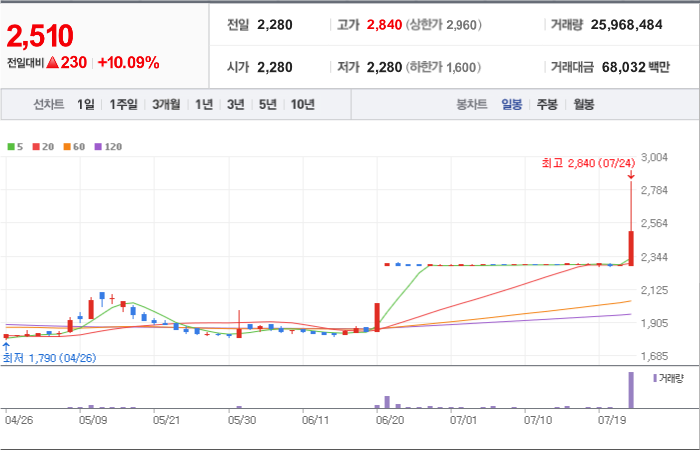Switch candle chart to 주봉
The width and height of the screenshot is (700, 450).
[x=547, y=105]
